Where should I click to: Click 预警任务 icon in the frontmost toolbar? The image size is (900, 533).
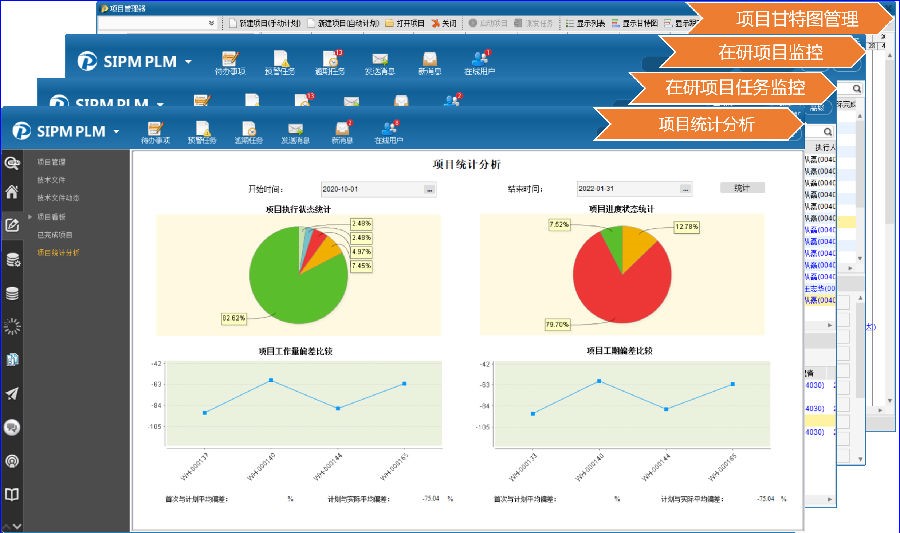(203, 132)
